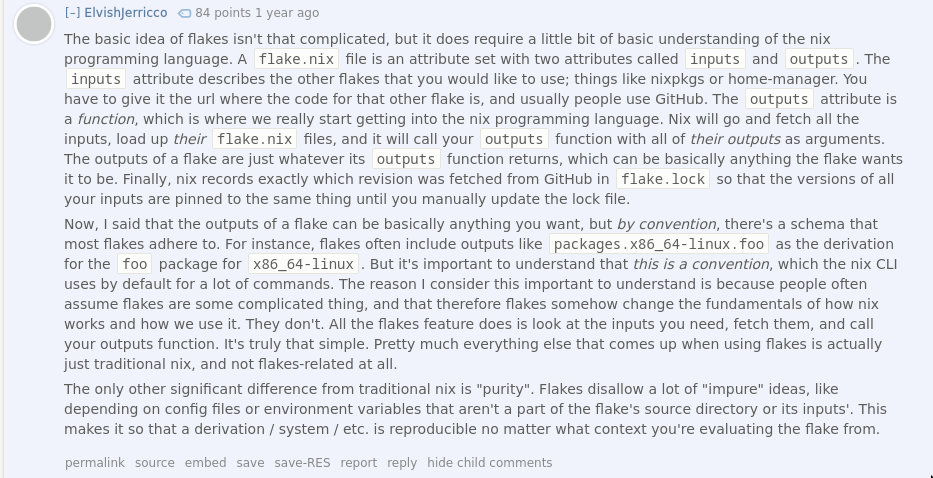Reply to ElvishJerricco's comment
This screenshot has width=933, height=478.
click(402, 463)
